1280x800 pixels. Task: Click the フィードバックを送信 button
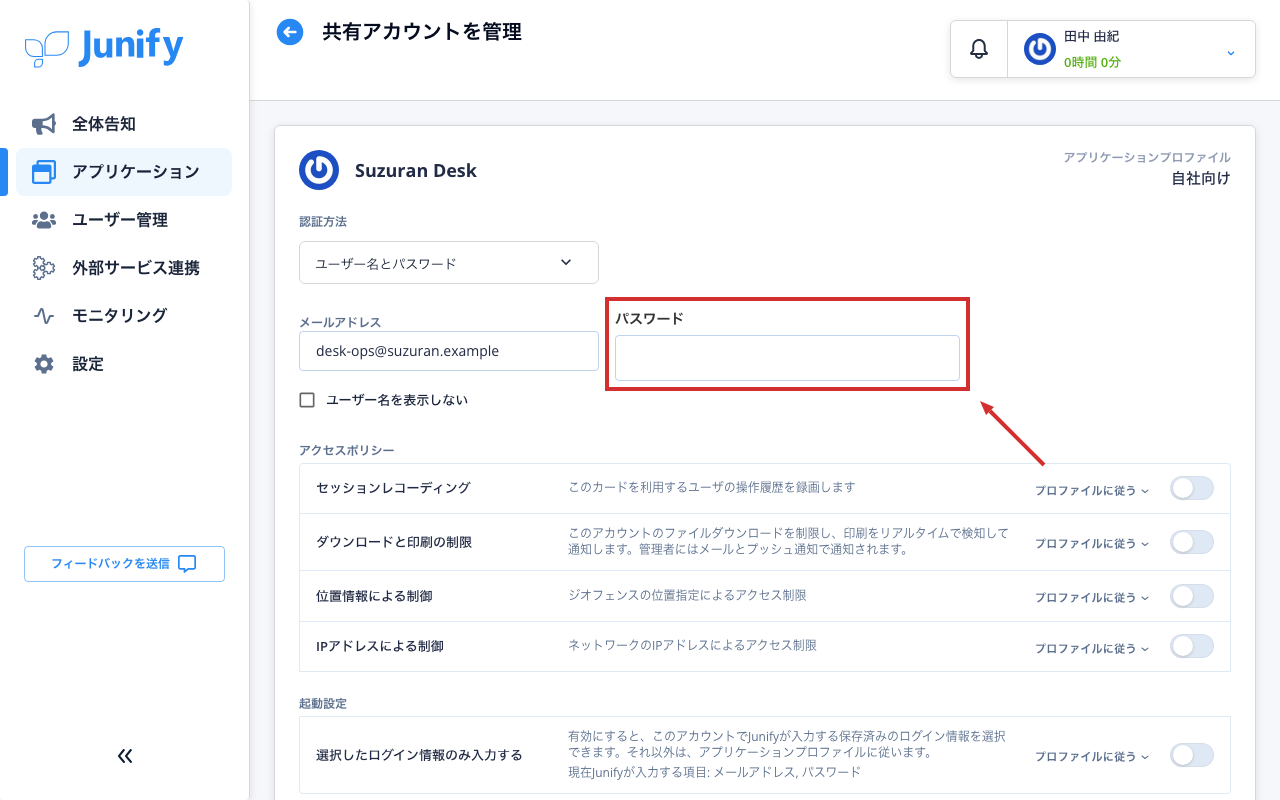coord(124,564)
